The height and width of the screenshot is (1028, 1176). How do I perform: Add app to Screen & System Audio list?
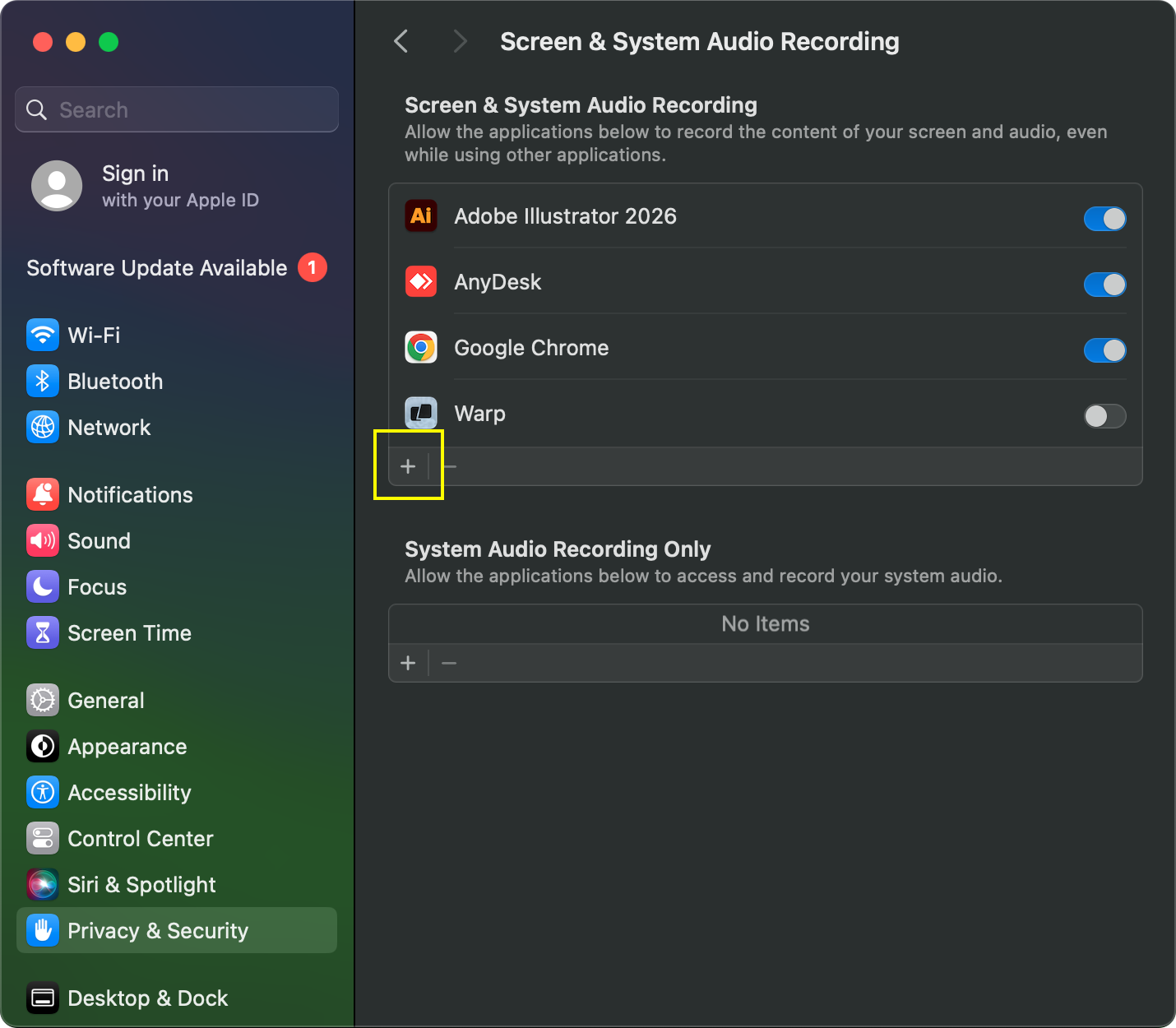[408, 466]
